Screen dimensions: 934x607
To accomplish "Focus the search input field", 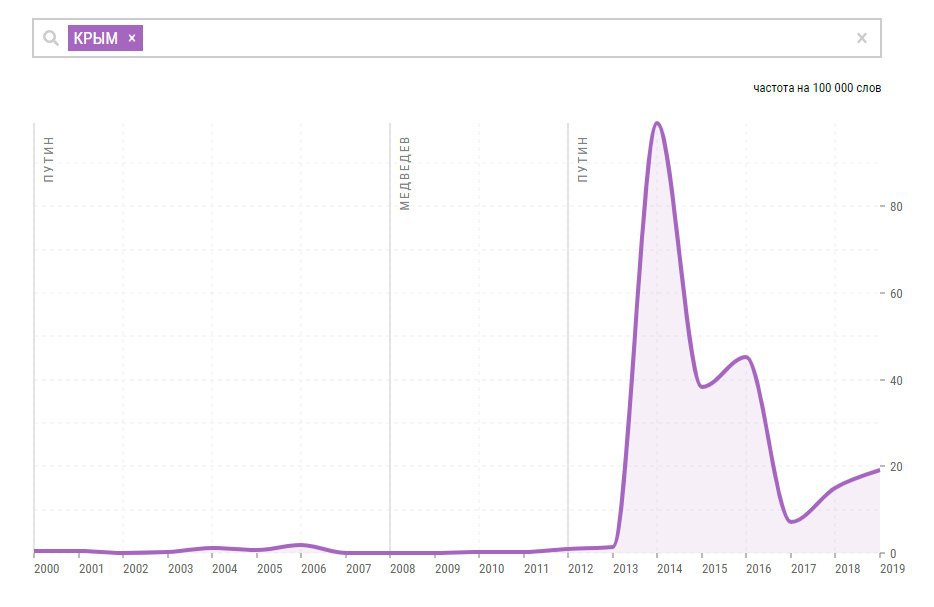I will click(457, 38).
